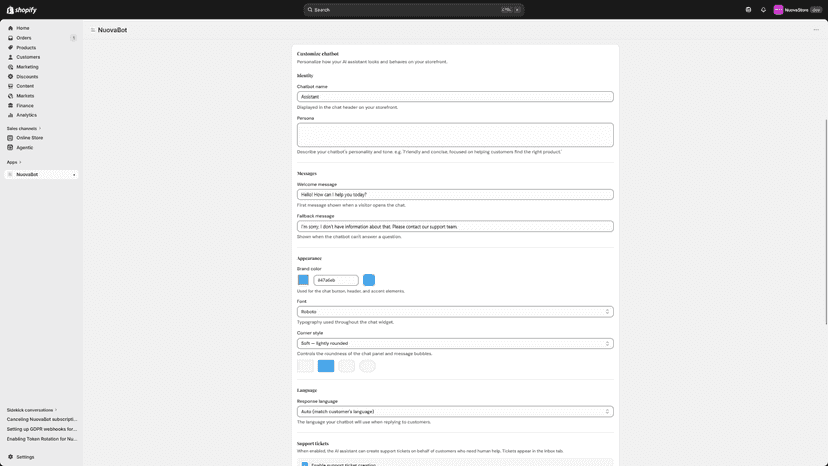Open the Response language dropdown
The image size is (828, 466).
(455, 412)
